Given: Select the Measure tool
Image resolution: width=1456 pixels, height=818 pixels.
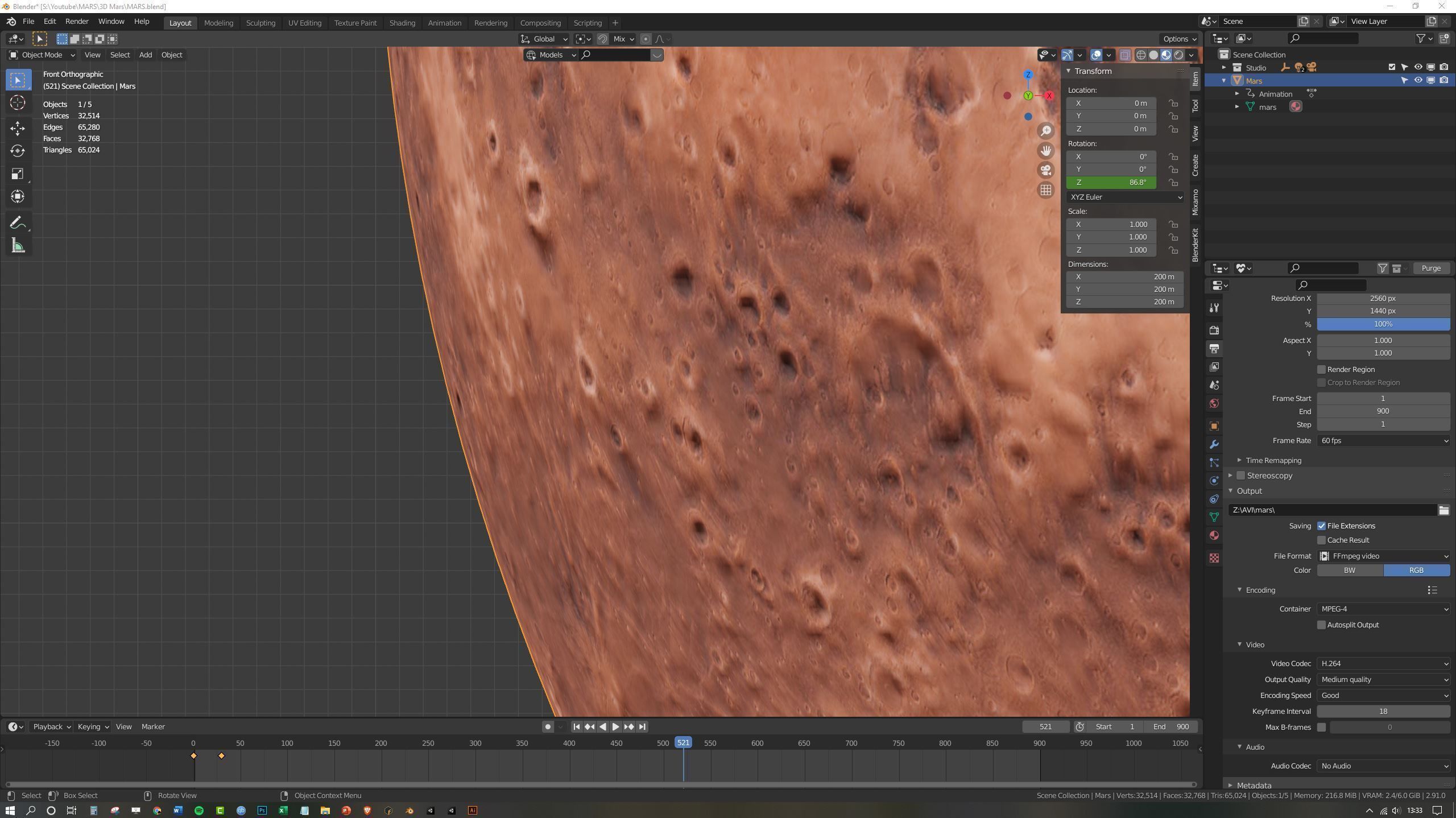Looking at the screenshot, I should click(18, 246).
